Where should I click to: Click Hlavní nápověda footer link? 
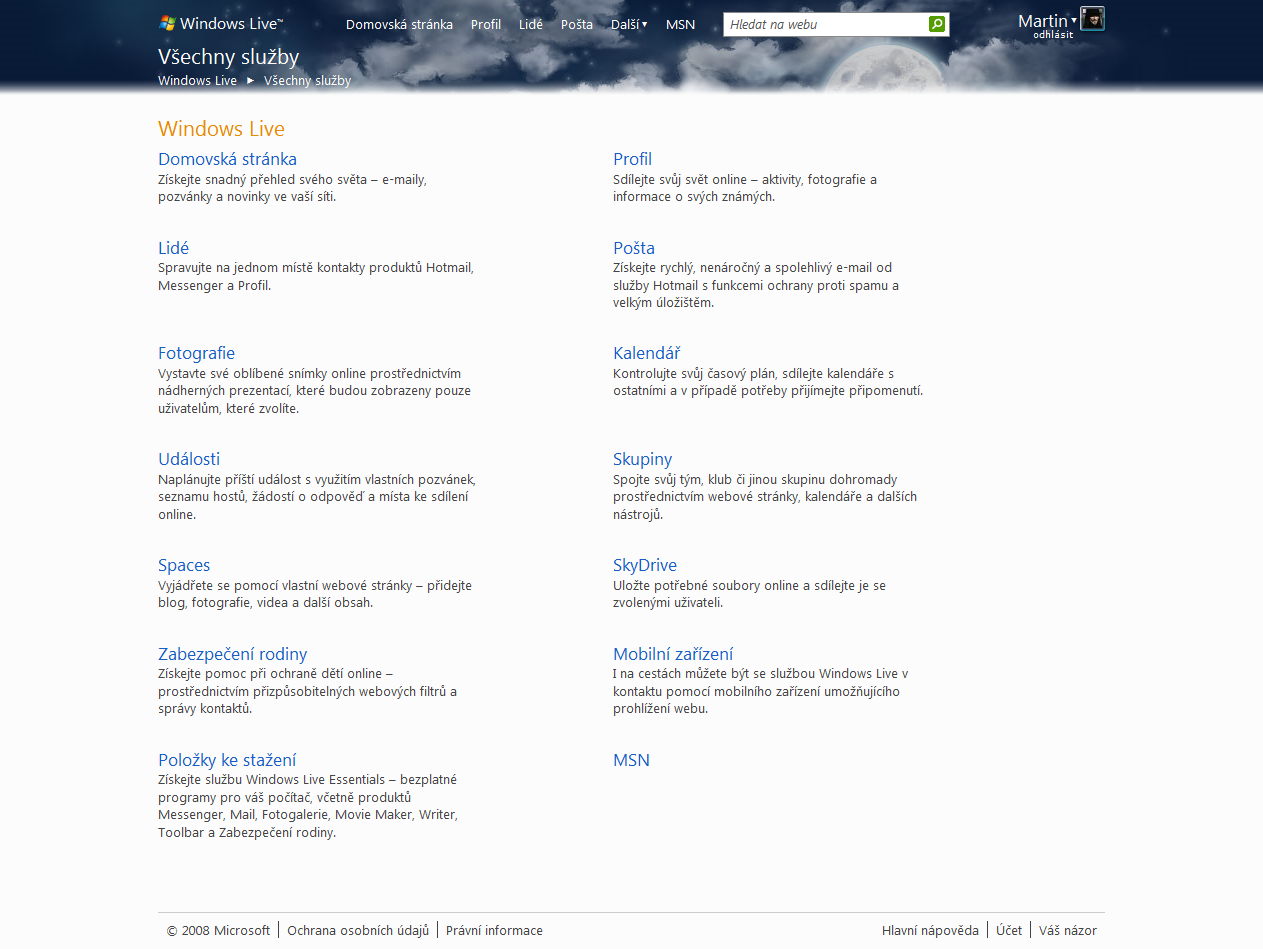click(x=930, y=930)
